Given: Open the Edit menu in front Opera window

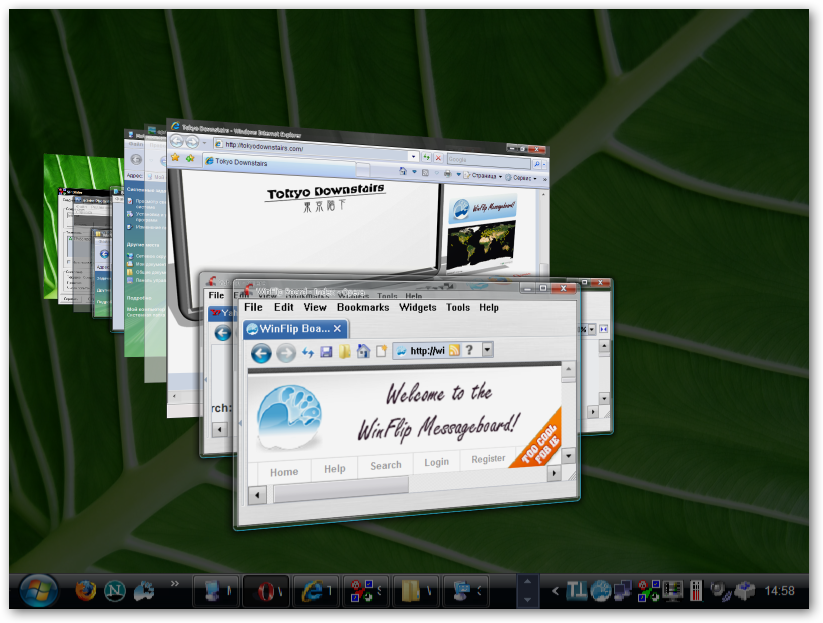Looking at the screenshot, I should coord(283,308).
